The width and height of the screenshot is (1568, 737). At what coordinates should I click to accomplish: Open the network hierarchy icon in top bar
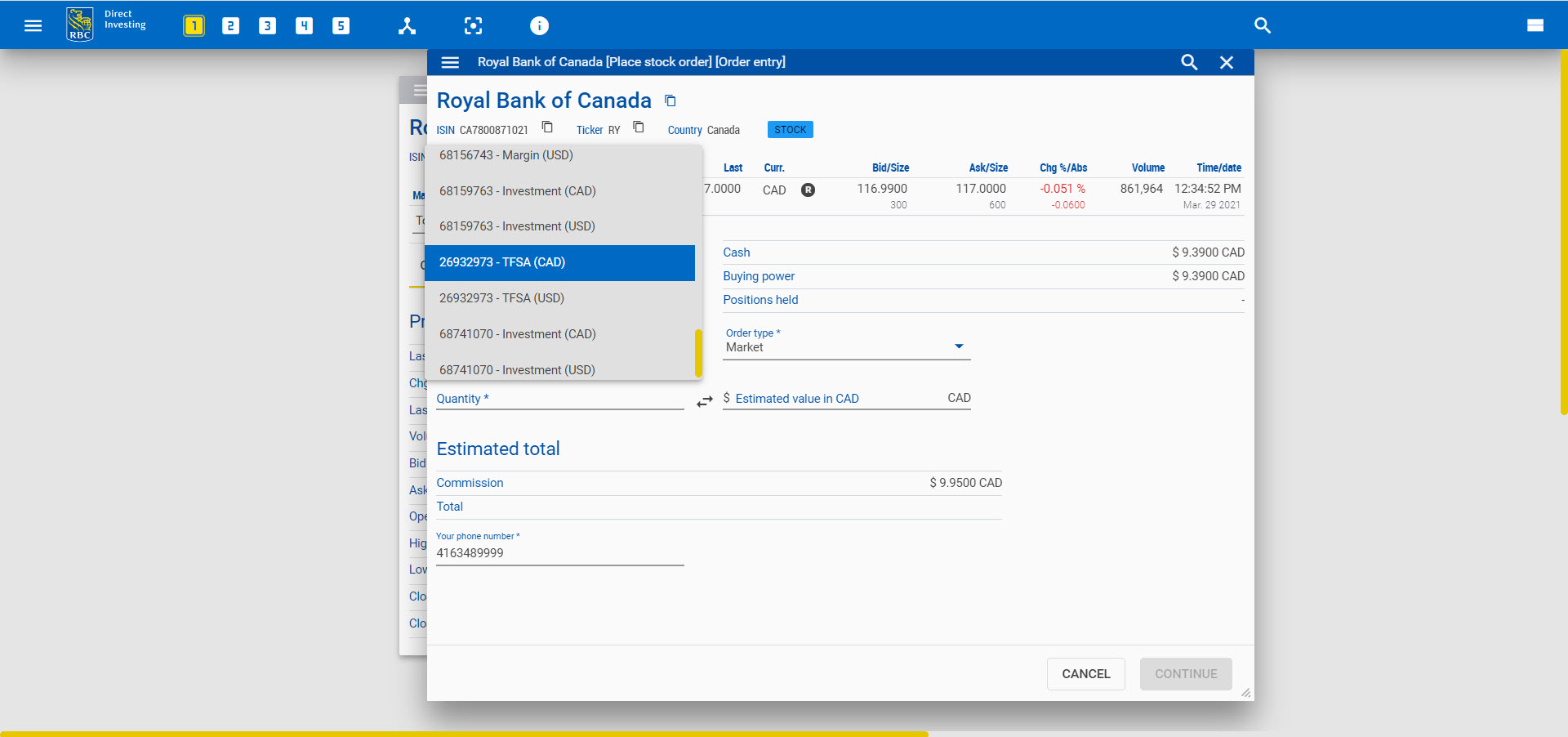tap(407, 25)
